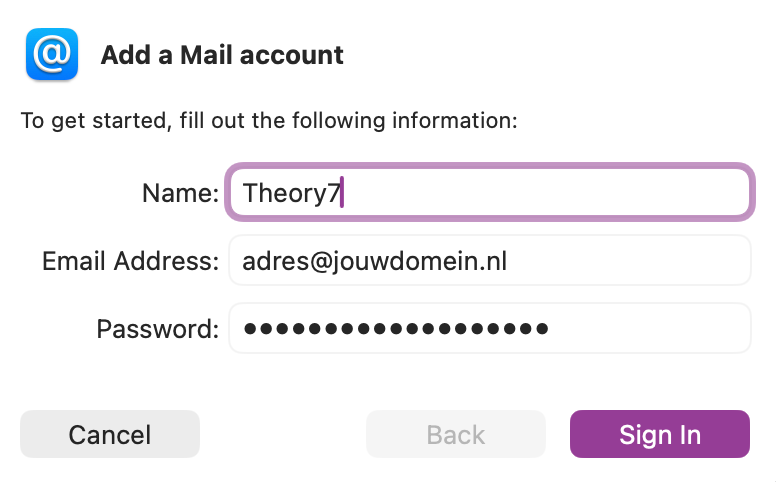Click the typed text "Theory7"
The image size is (776, 482).
285,192
